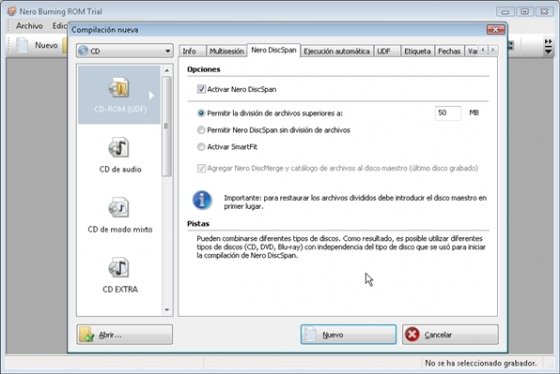Select the CD EXTRA compilation icon
560x374 pixels.
(x=119, y=268)
